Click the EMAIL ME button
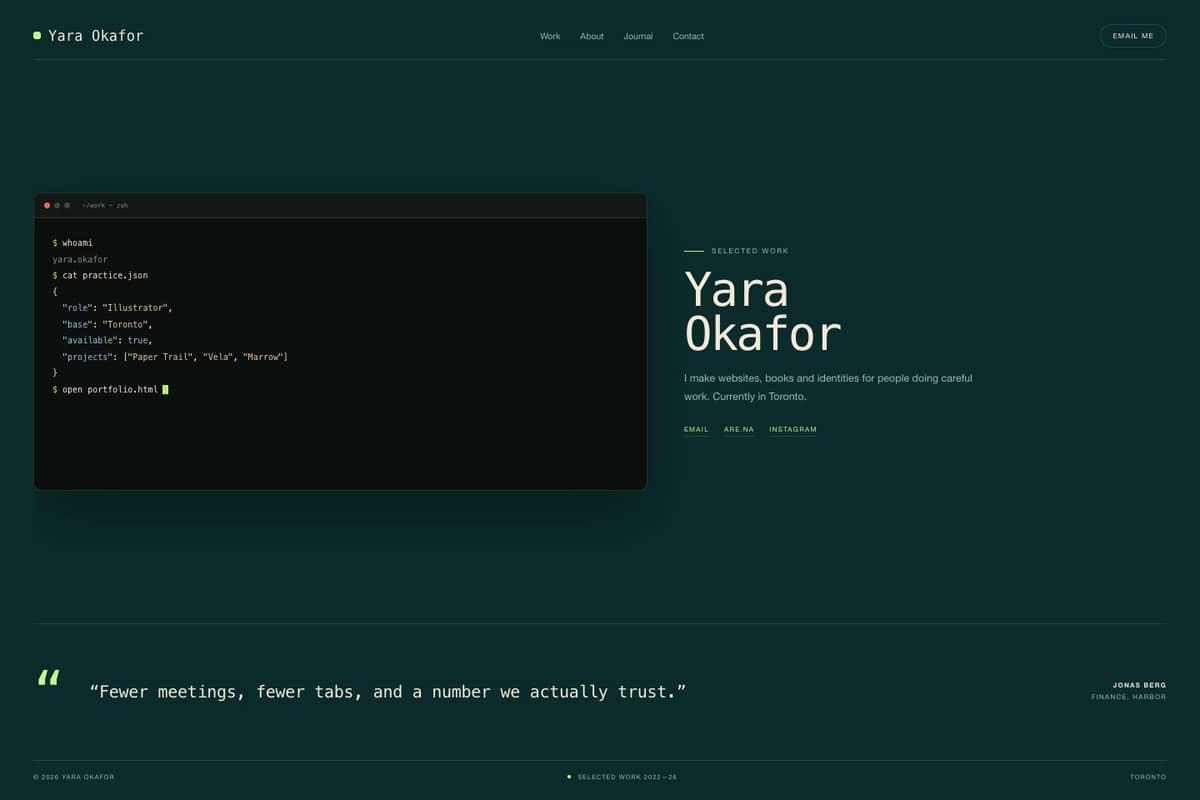 point(1133,36)
